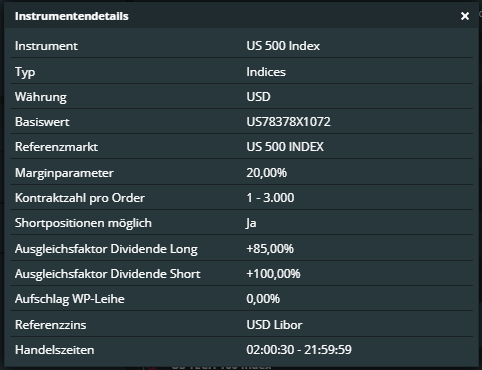The image size is (482, 370).
Task: Select the value '0,00%'
Action: [263, 299]
